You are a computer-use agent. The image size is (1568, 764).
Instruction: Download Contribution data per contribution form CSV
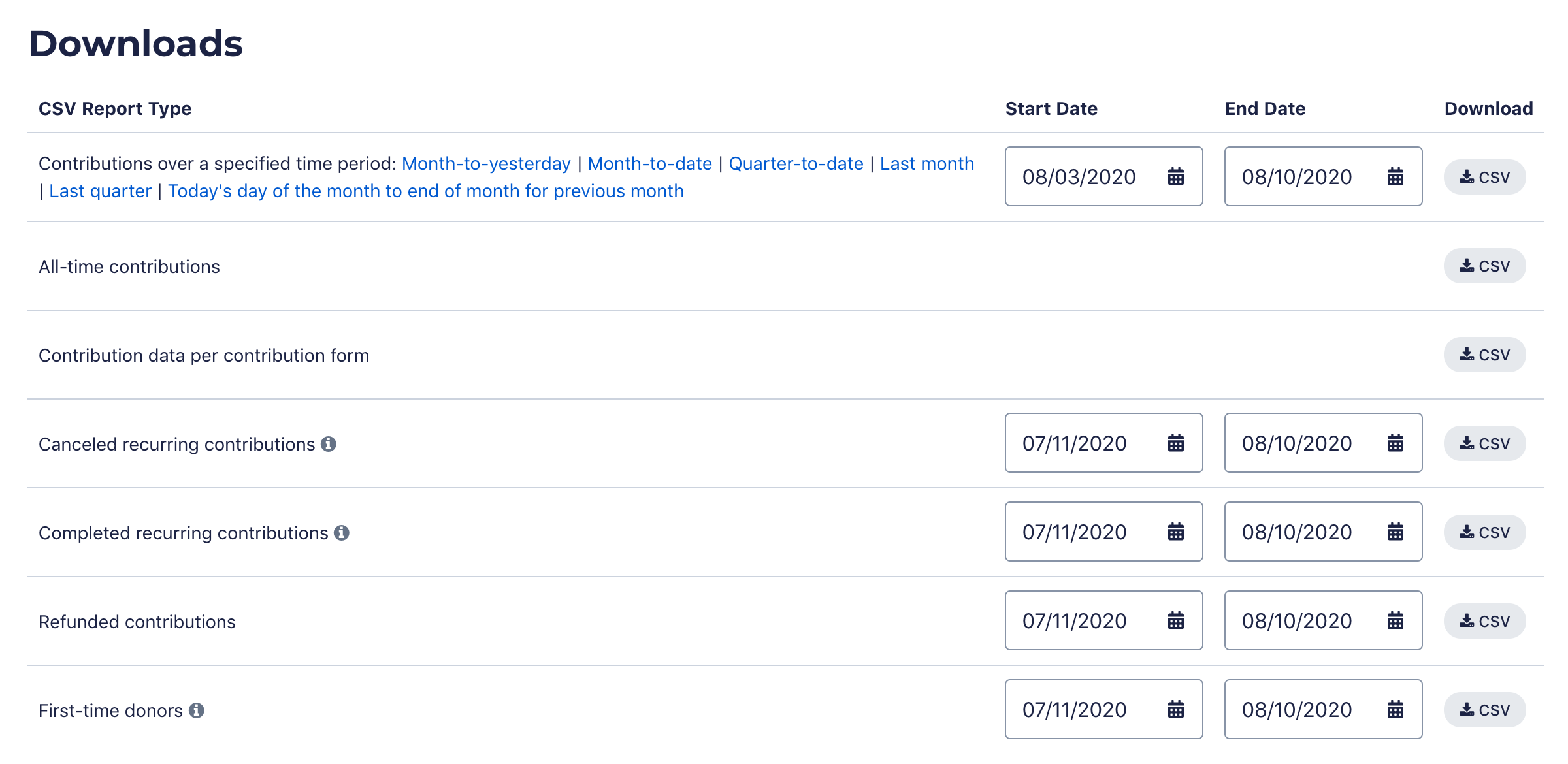tap(1484, 355)
